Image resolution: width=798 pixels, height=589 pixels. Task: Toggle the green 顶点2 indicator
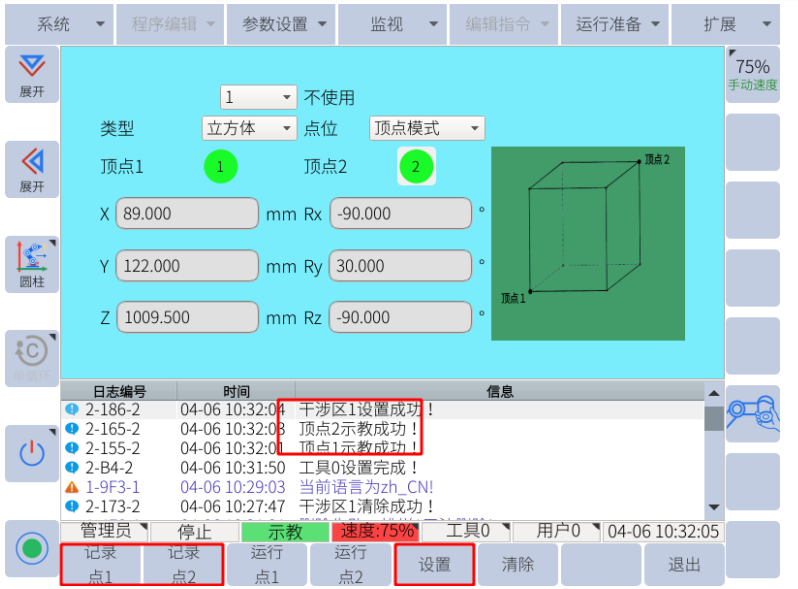416,167
